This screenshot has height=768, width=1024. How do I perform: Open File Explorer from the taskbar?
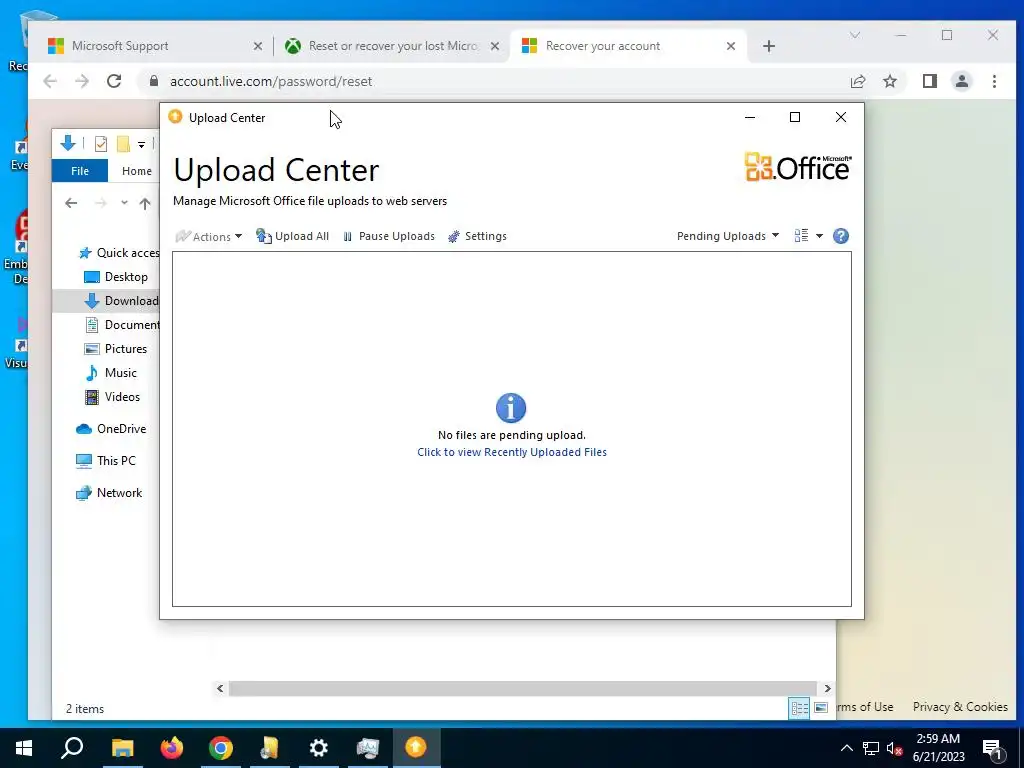pyautogui.click(x=122, y=748)
